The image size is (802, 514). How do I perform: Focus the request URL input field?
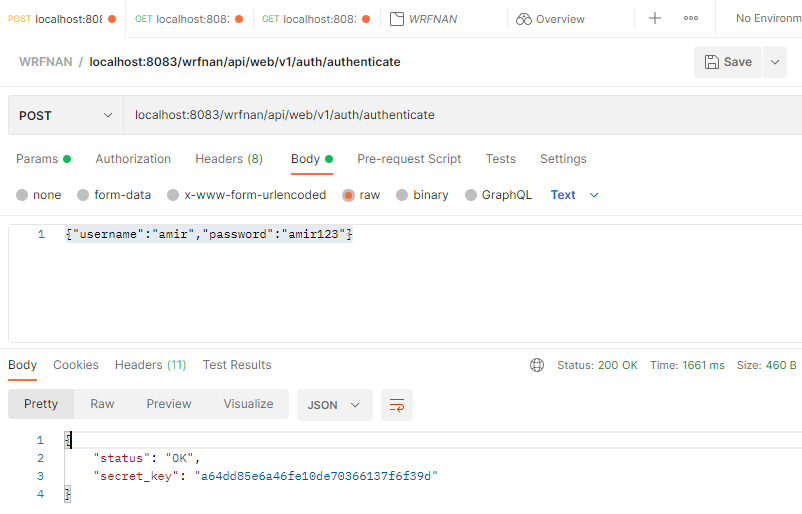462,115
